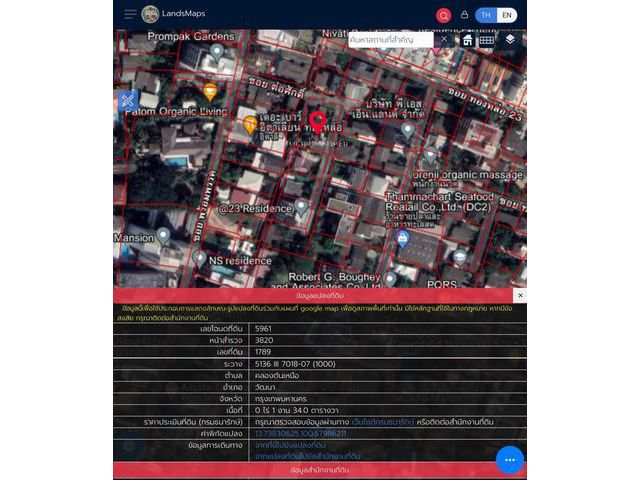
Task: Click the Department of Lands logo emblem
Action: pos(150,14)
